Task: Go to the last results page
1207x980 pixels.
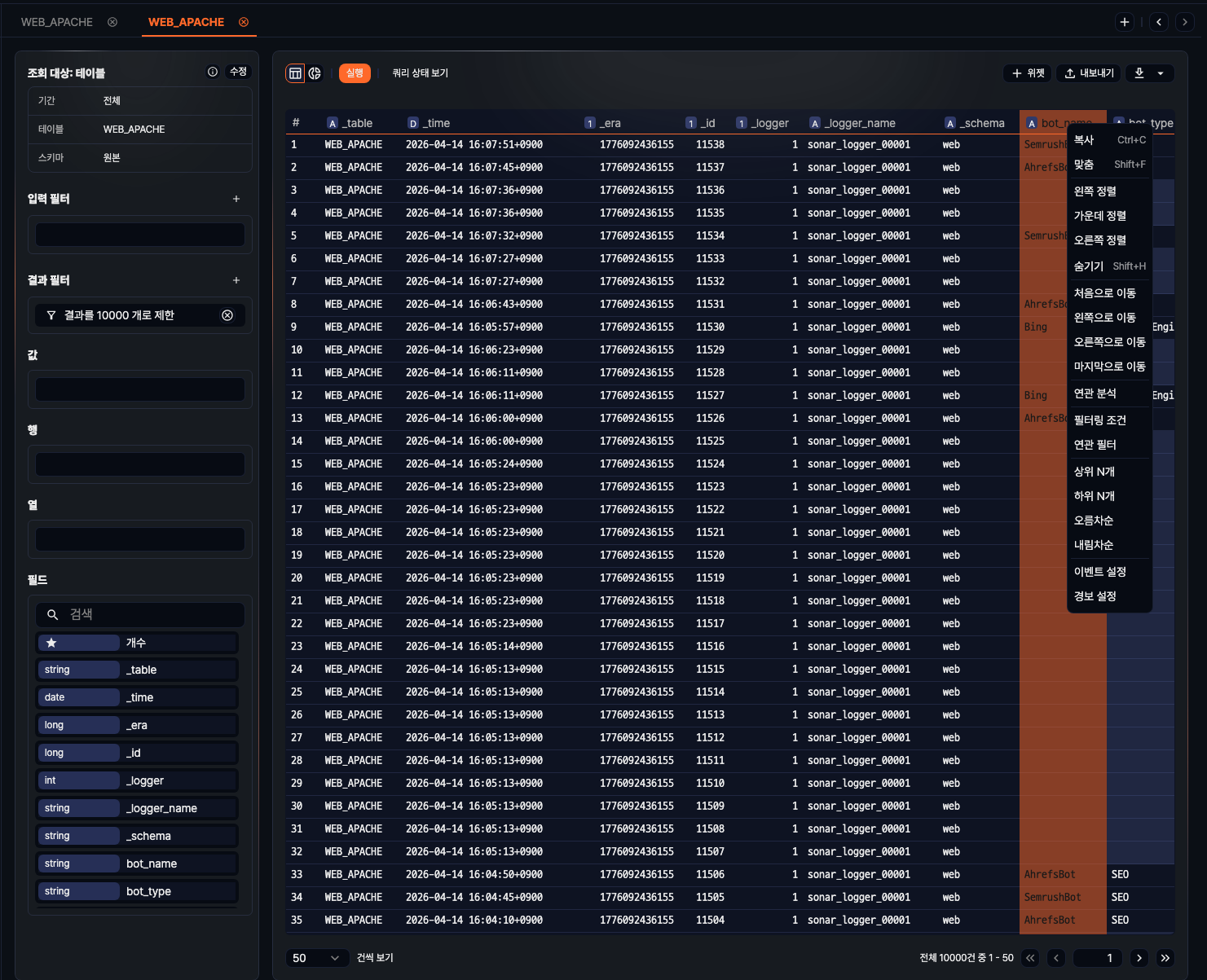Action: 1165,958
